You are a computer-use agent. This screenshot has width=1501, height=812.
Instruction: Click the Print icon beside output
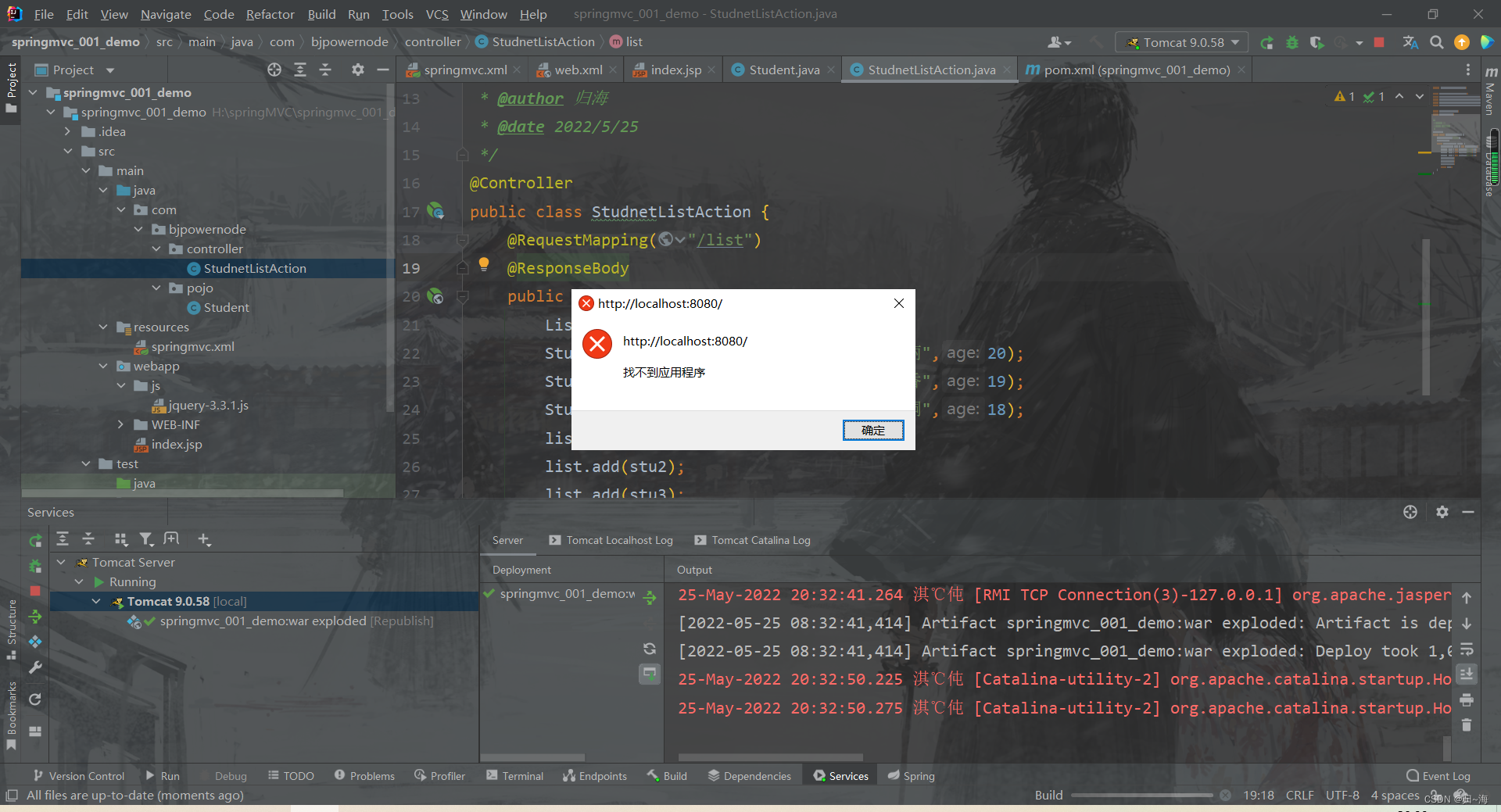coord(1467,699)
